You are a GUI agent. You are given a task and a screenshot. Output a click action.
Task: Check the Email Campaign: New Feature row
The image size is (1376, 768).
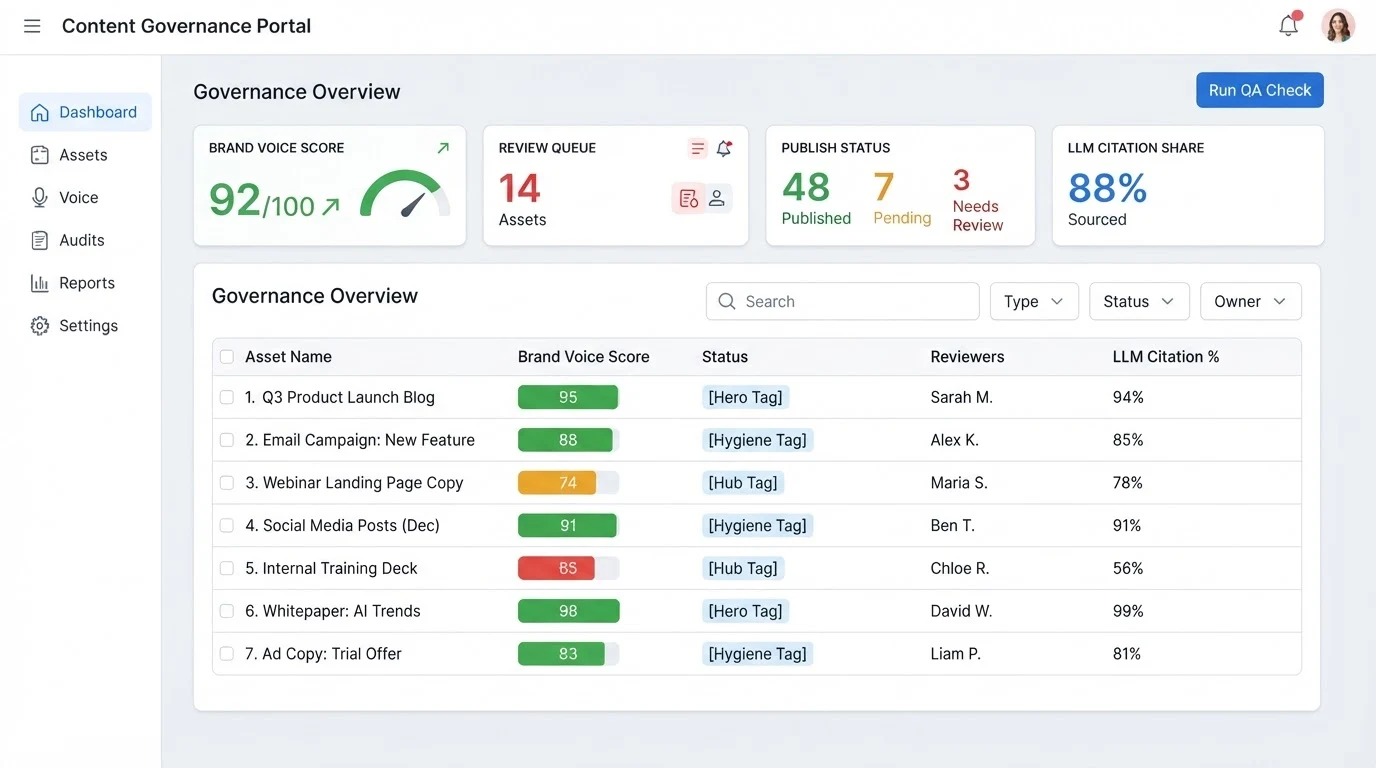tap(227, 440)
